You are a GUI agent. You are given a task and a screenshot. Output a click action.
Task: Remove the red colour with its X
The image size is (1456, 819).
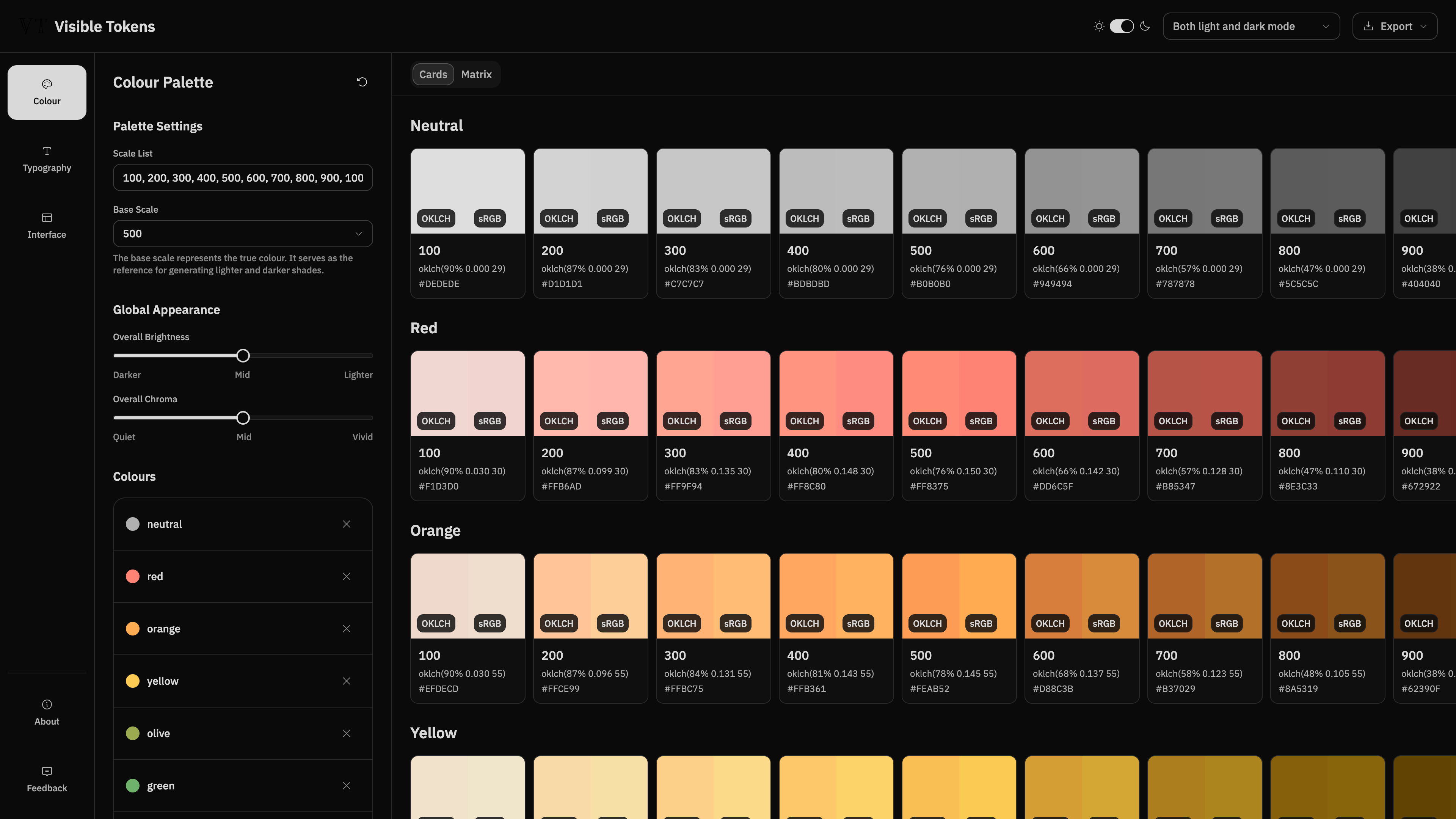347,576
